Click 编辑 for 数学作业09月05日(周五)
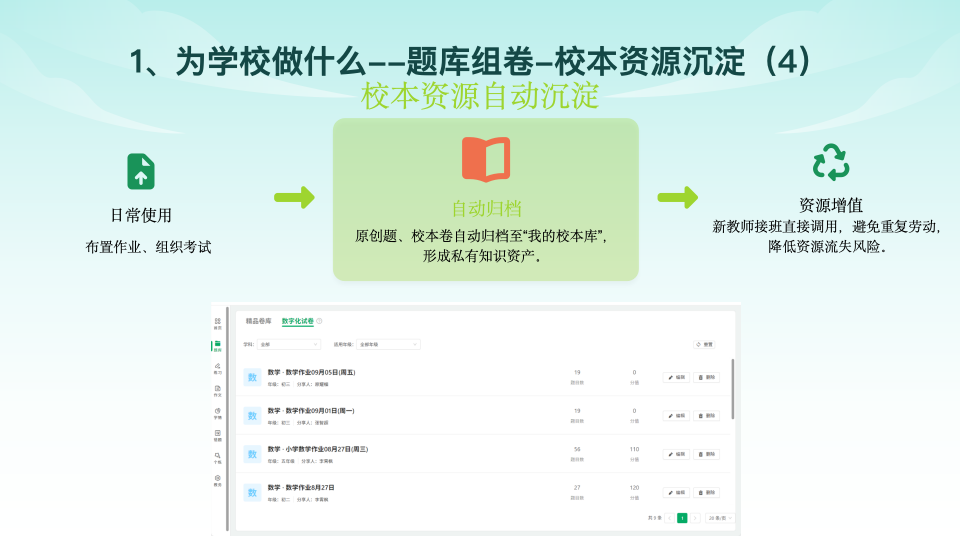Screen dimensions: 960x540 (x=676, y=377)
